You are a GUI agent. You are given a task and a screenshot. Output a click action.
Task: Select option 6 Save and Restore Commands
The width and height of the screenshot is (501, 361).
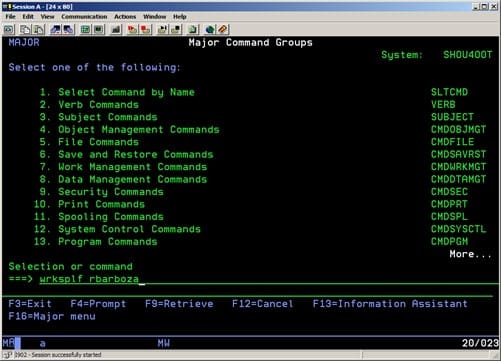pyautogui.click(x=126, y=154)
